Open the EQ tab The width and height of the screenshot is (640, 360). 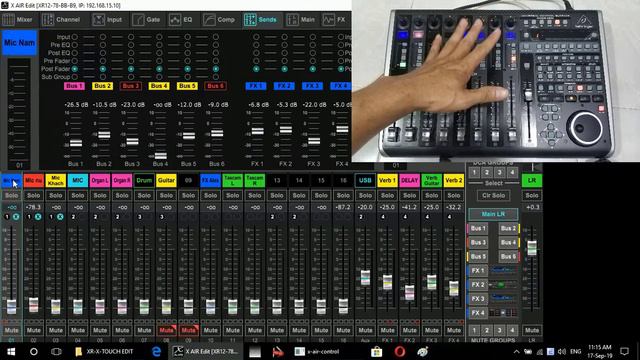[x=181, y=20]
